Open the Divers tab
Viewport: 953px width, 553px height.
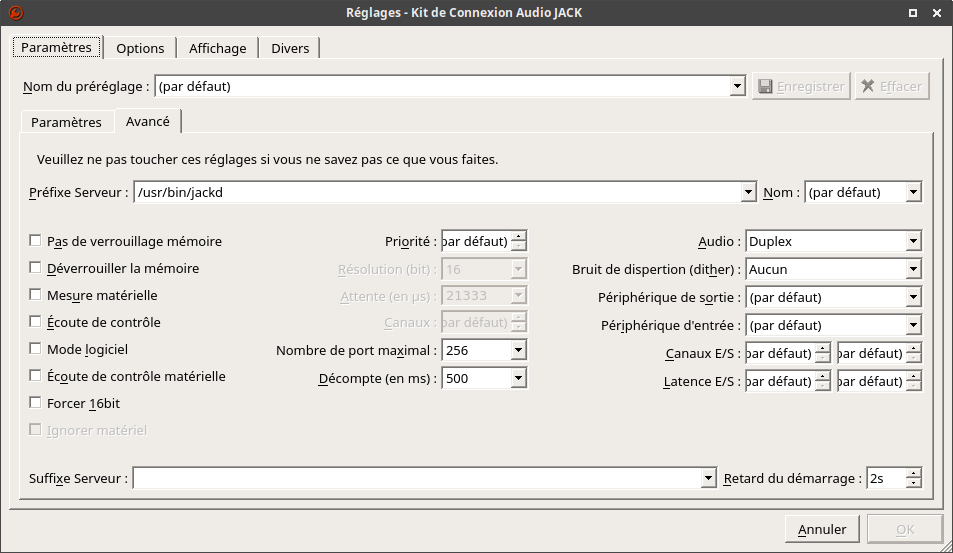pyautogui.click(x=290, y=48)
